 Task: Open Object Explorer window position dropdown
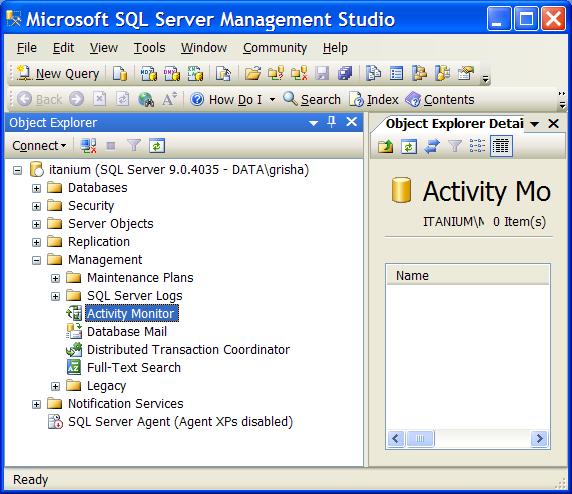(x=313, y=123)
